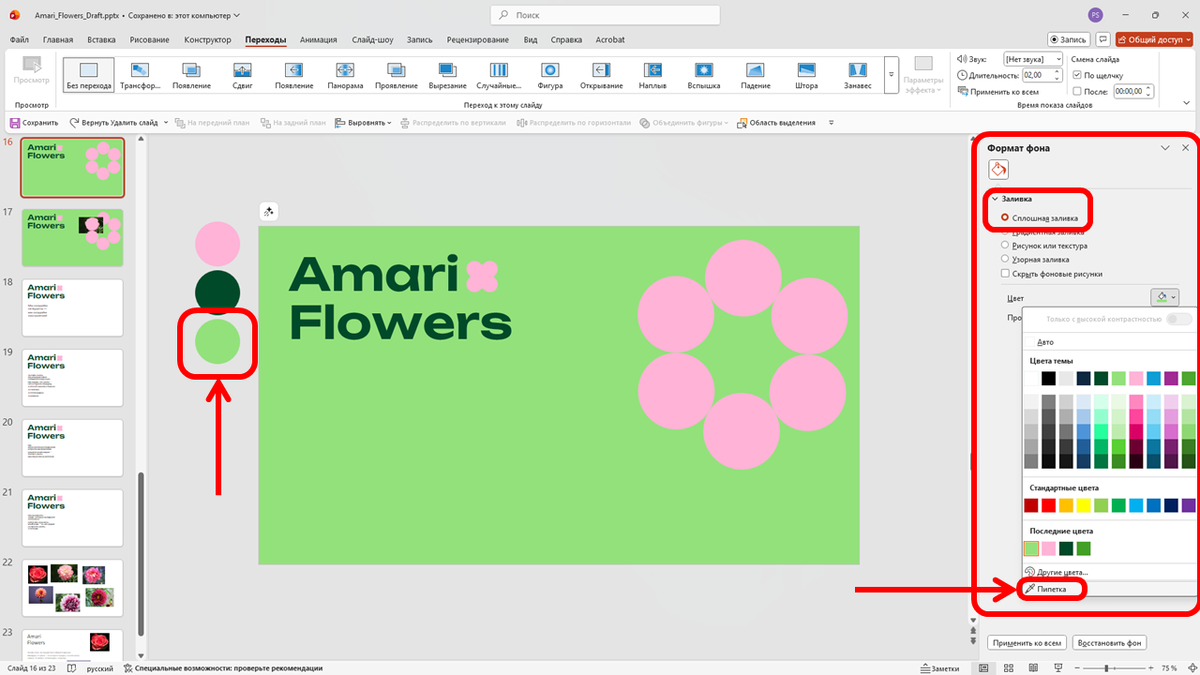Switch to the Анимация ribbon tab
Viewport: 1200px width, 675px height.
coord(318,40)
